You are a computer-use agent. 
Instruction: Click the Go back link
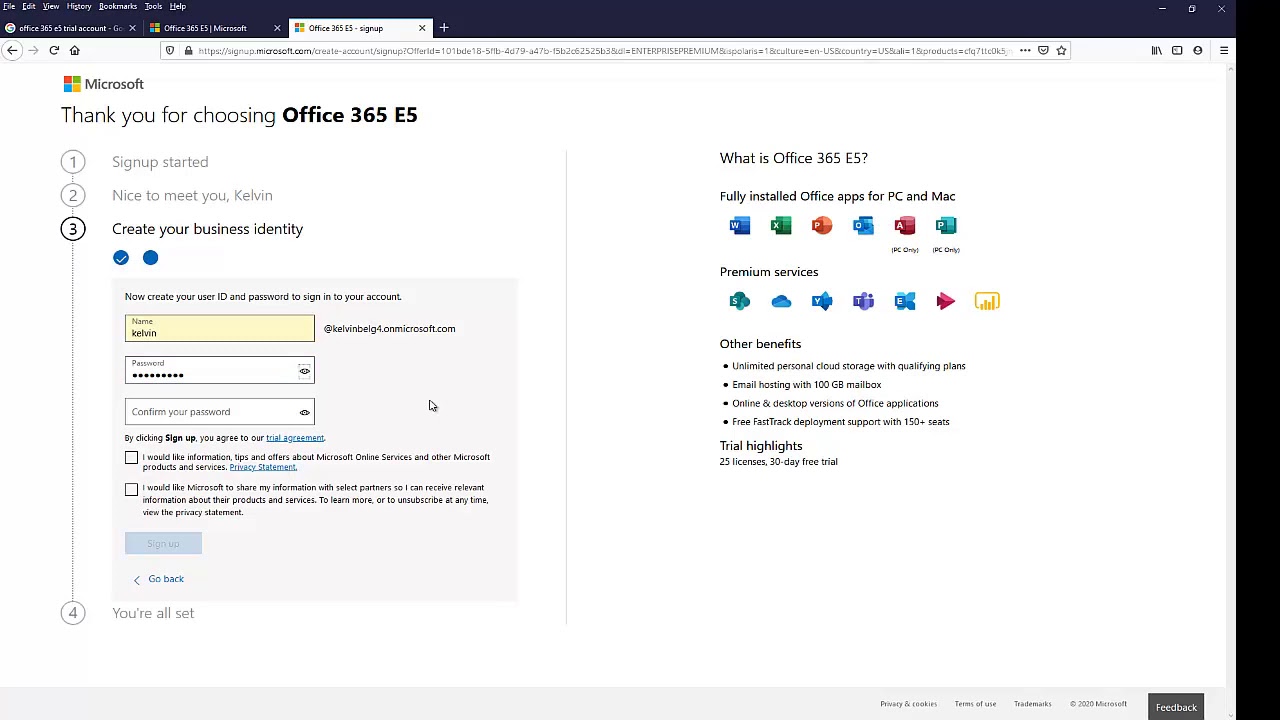(x=166, y=579)
